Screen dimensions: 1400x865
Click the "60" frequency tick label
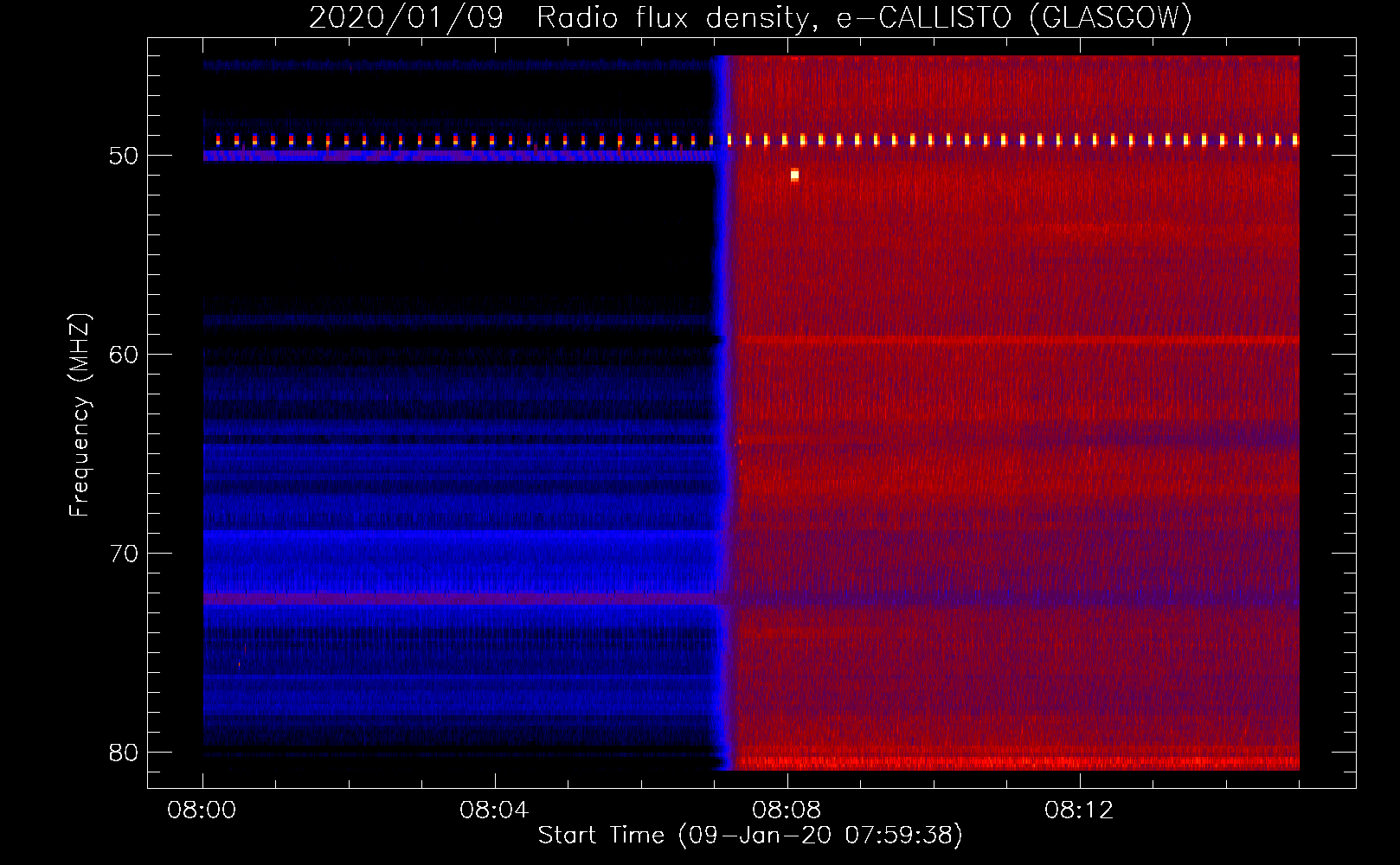(124, 355)
